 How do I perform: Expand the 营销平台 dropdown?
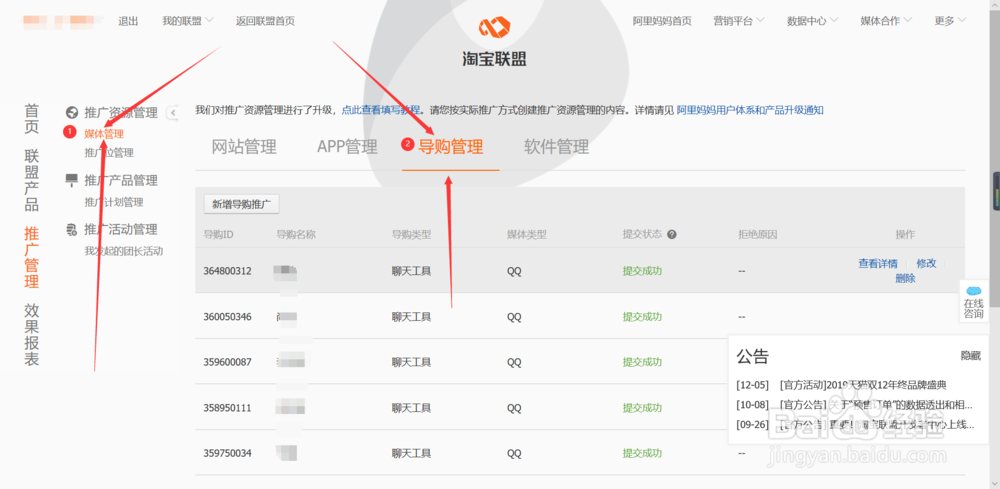pyautogui.click(x=739, y=21)
